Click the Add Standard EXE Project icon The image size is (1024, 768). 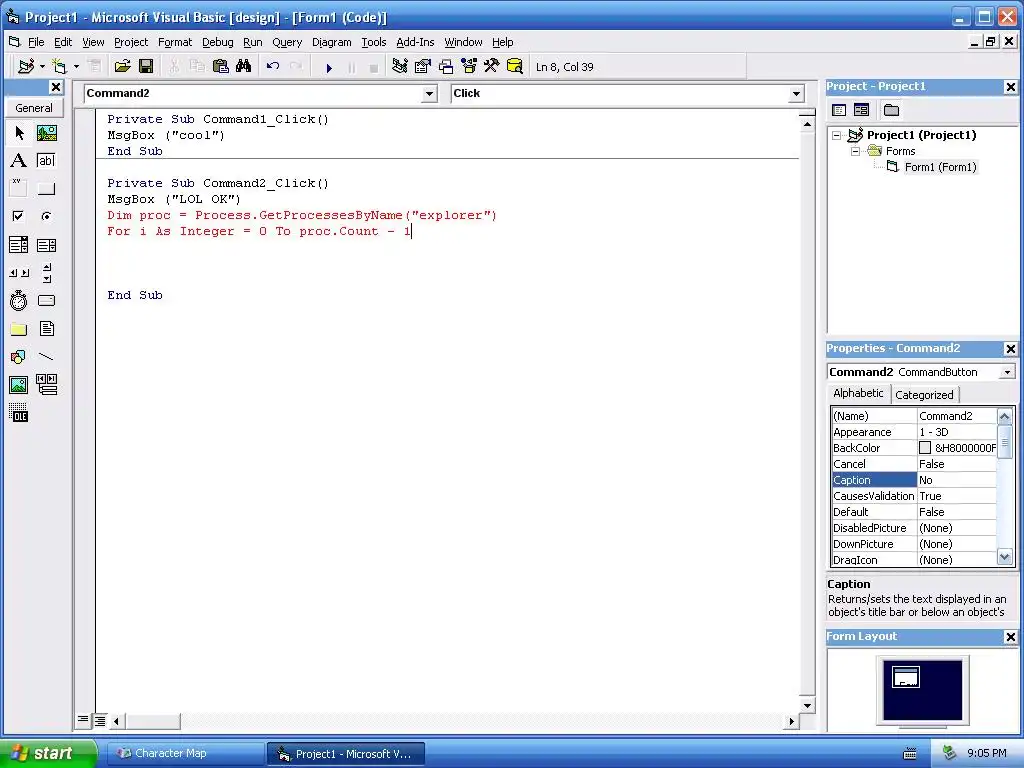(x=27, y=66)
